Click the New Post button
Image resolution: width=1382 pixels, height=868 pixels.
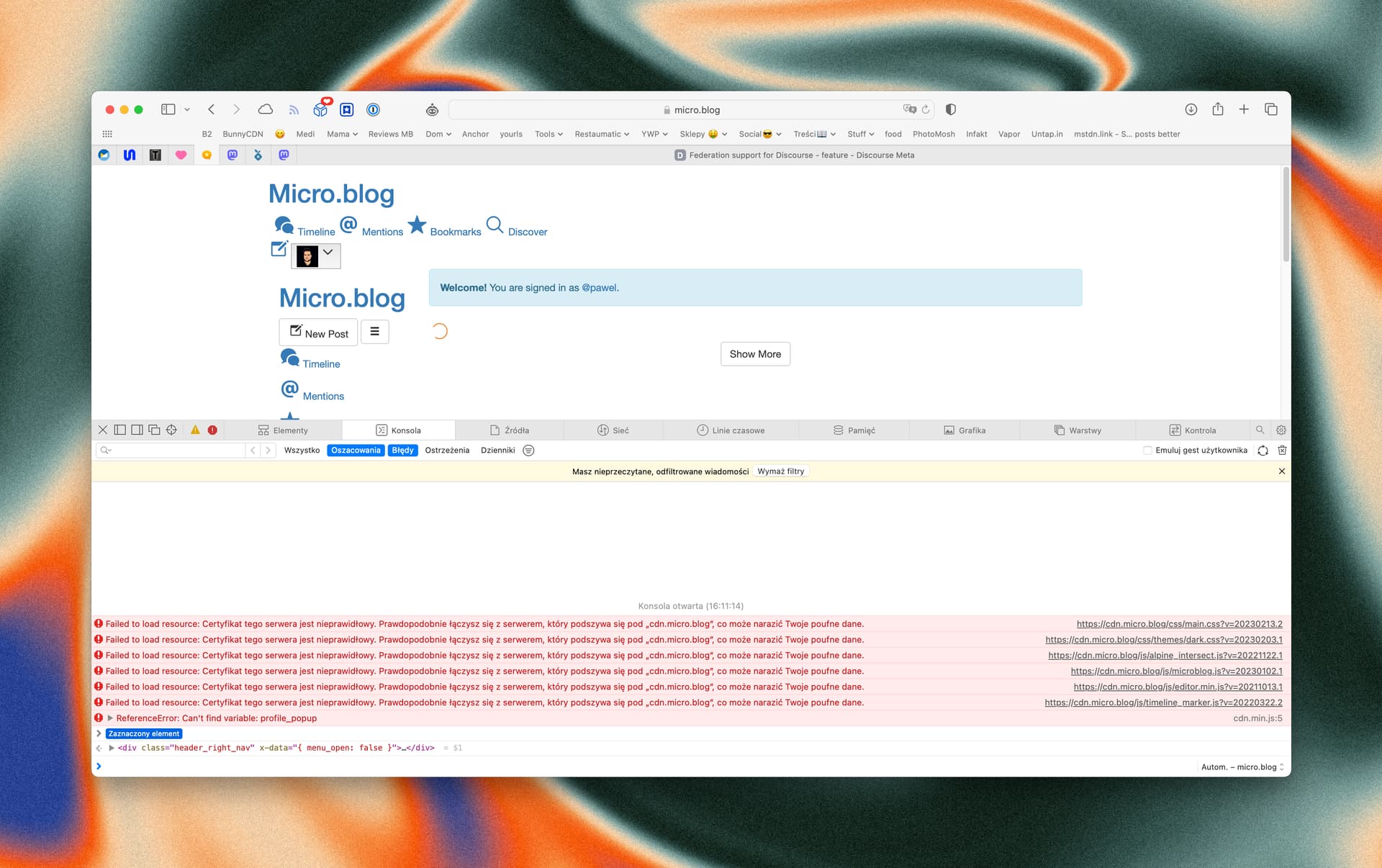pyautogui.click(x=318, y=333)
